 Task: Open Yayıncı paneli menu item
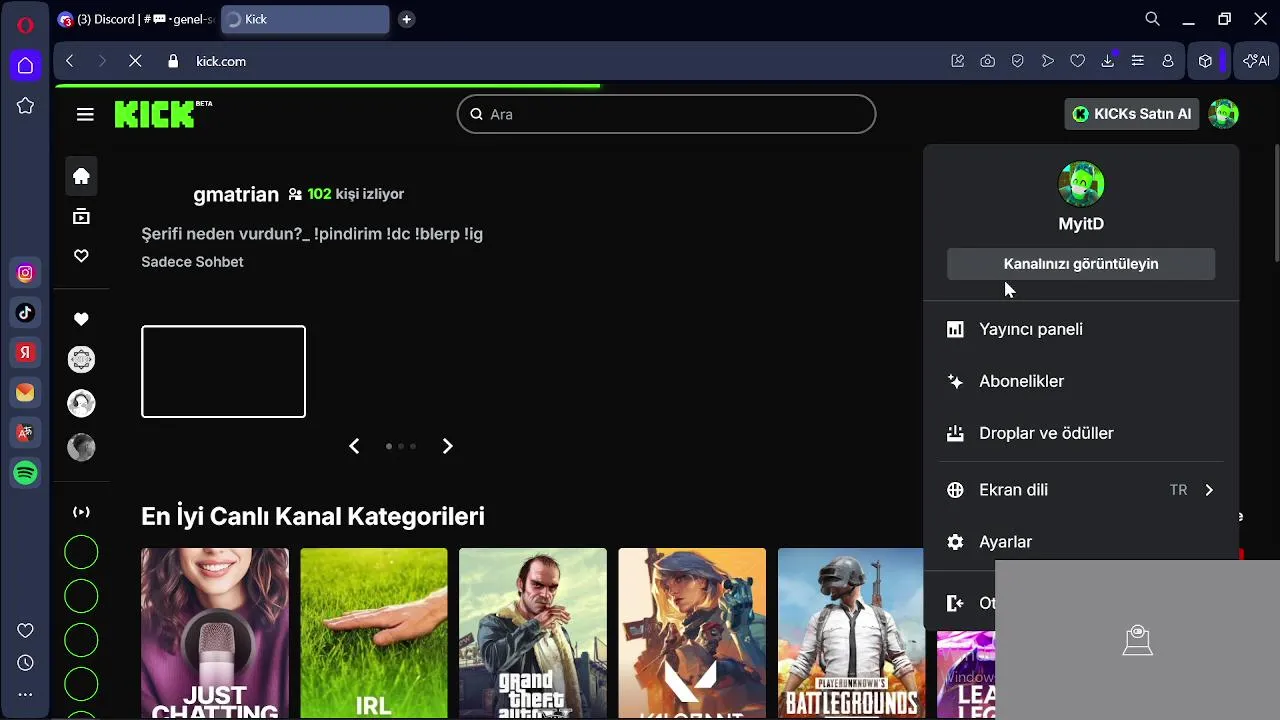coord(1081,329)
